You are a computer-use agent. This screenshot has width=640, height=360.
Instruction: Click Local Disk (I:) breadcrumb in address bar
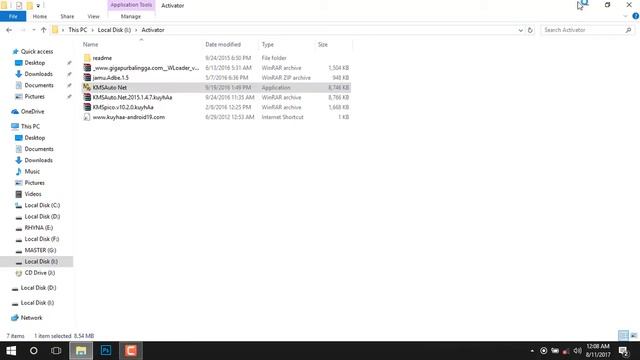tap(114, 30)
